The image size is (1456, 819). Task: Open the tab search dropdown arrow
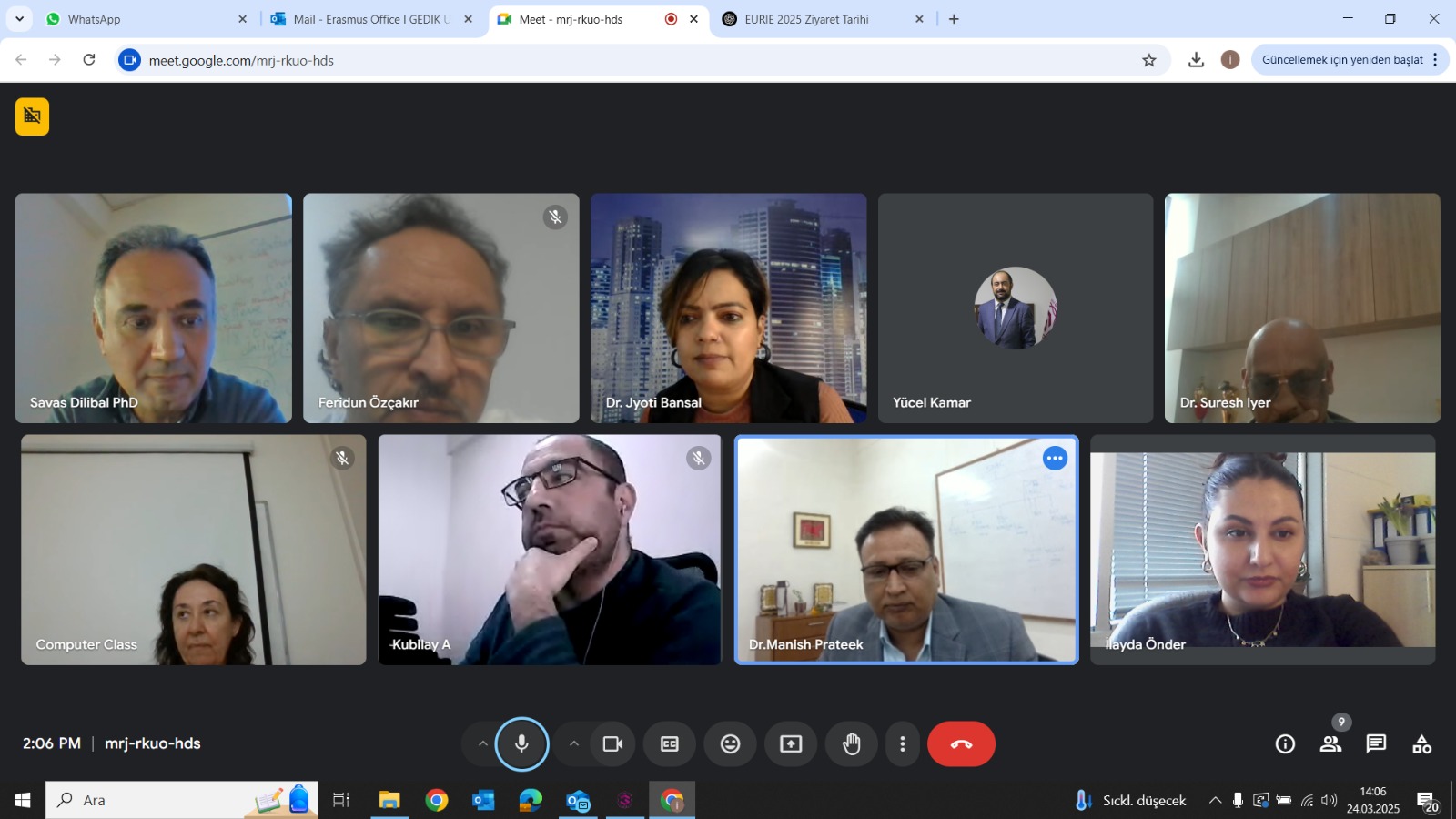19,19
